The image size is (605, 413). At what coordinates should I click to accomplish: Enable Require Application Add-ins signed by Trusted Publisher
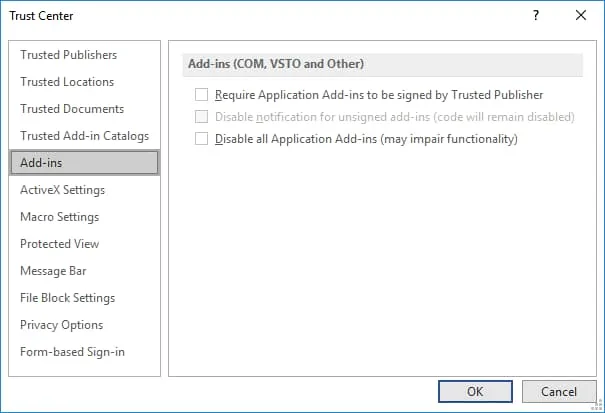point(202,95)
